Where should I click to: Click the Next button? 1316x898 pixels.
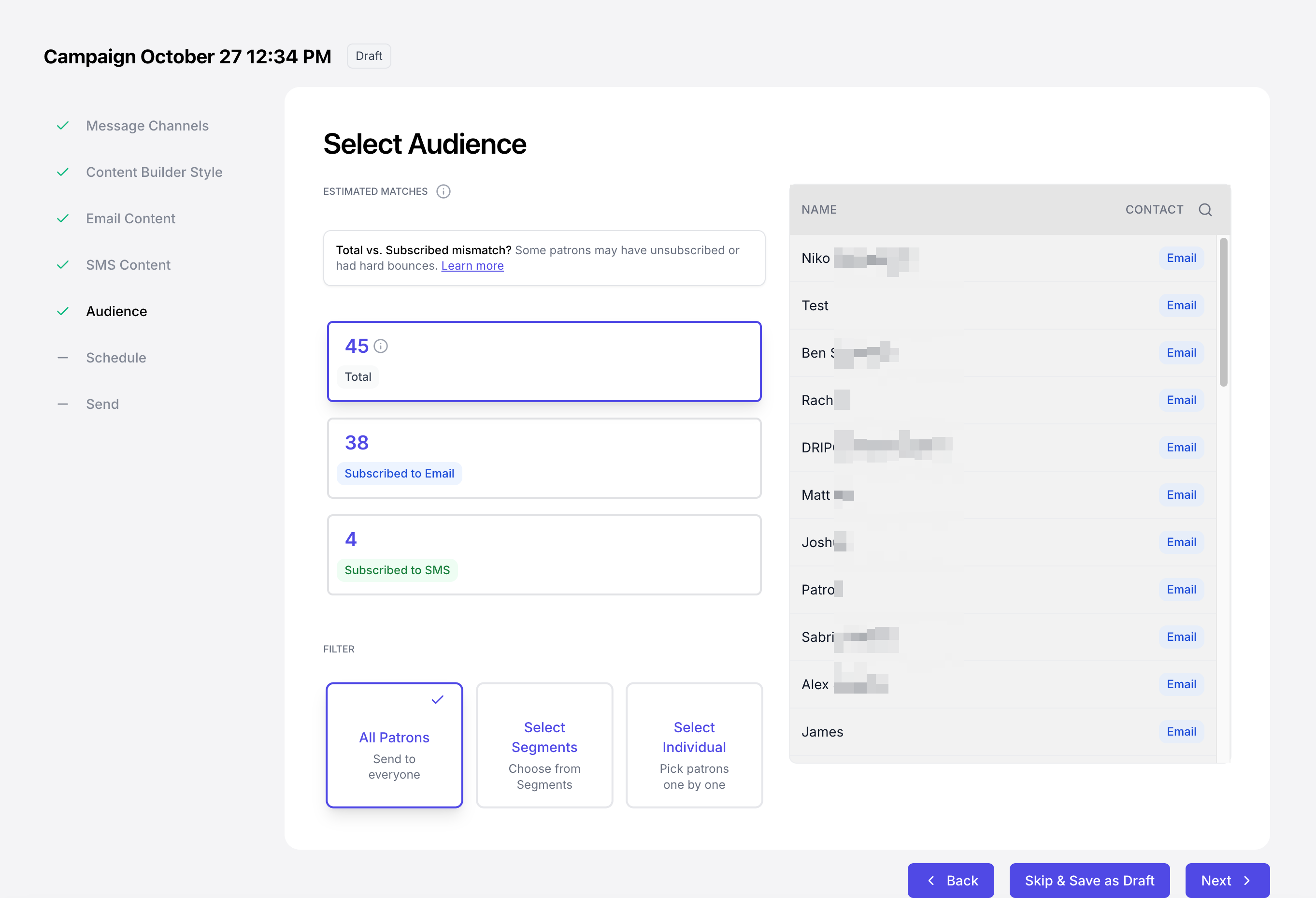pyautogui.click(x=1227, y=880)
